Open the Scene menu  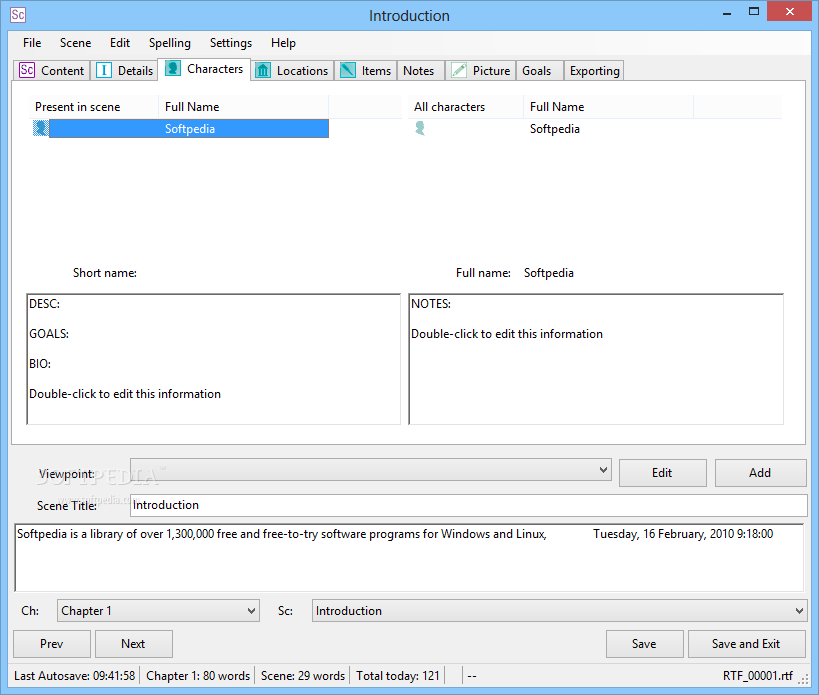75,43
